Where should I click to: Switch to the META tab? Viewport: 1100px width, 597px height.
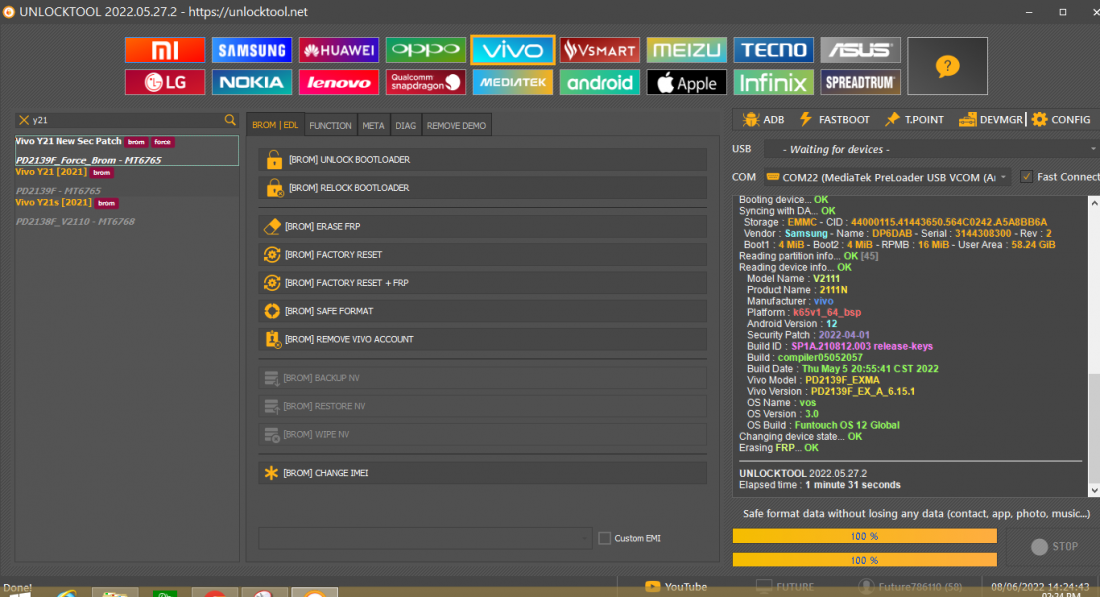pos(373,126)
